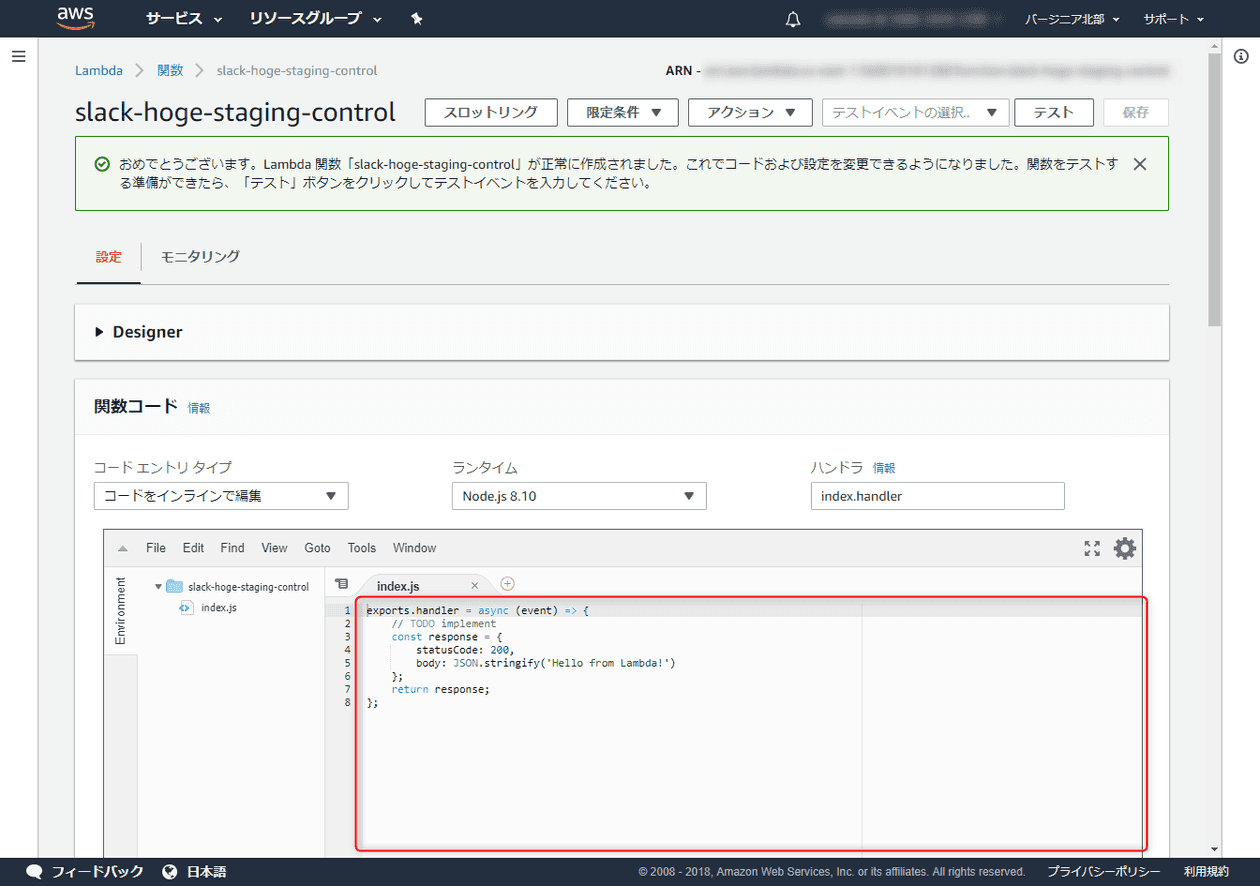The height and width of the screenshot is (886, 1260).
Task: Open the notifications bell
Action: (x=792, y=18)
